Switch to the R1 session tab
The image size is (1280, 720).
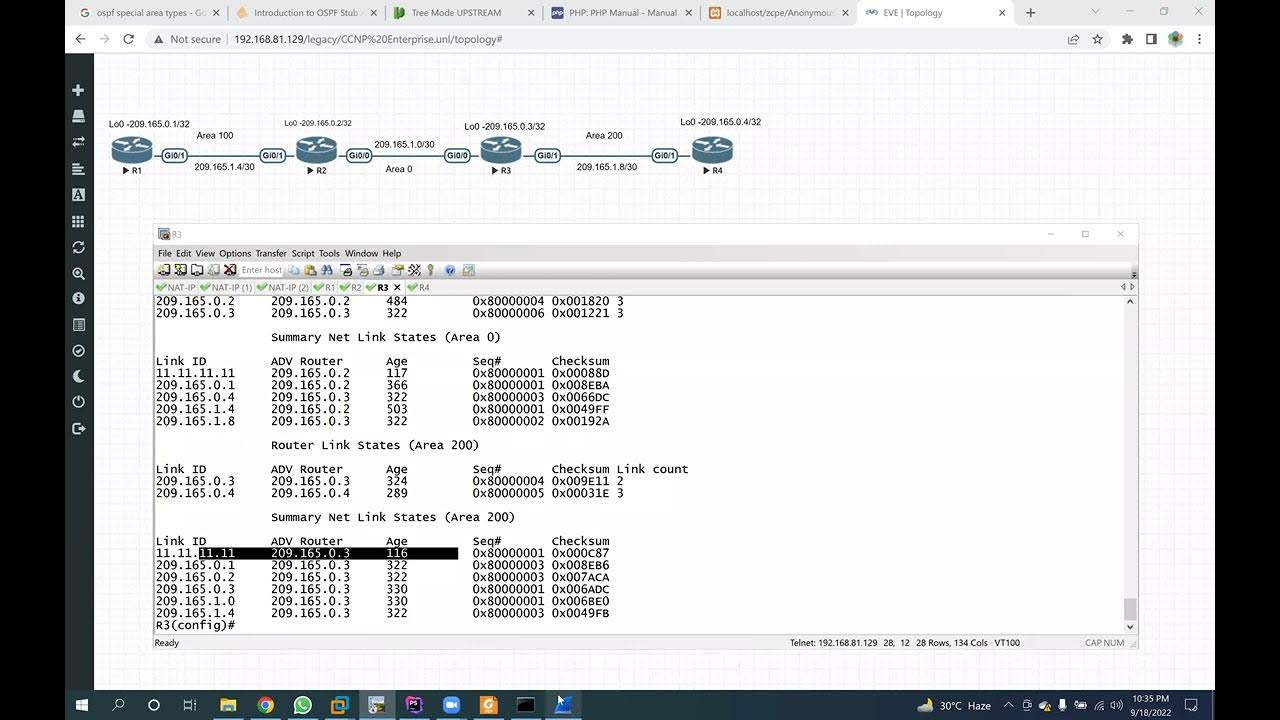(x=325, y=288)
